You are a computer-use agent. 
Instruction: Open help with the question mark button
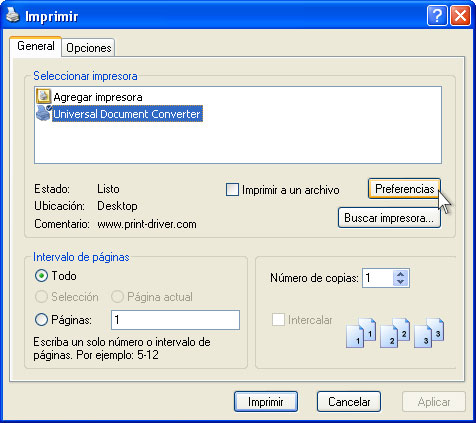(x=437, y=15)
